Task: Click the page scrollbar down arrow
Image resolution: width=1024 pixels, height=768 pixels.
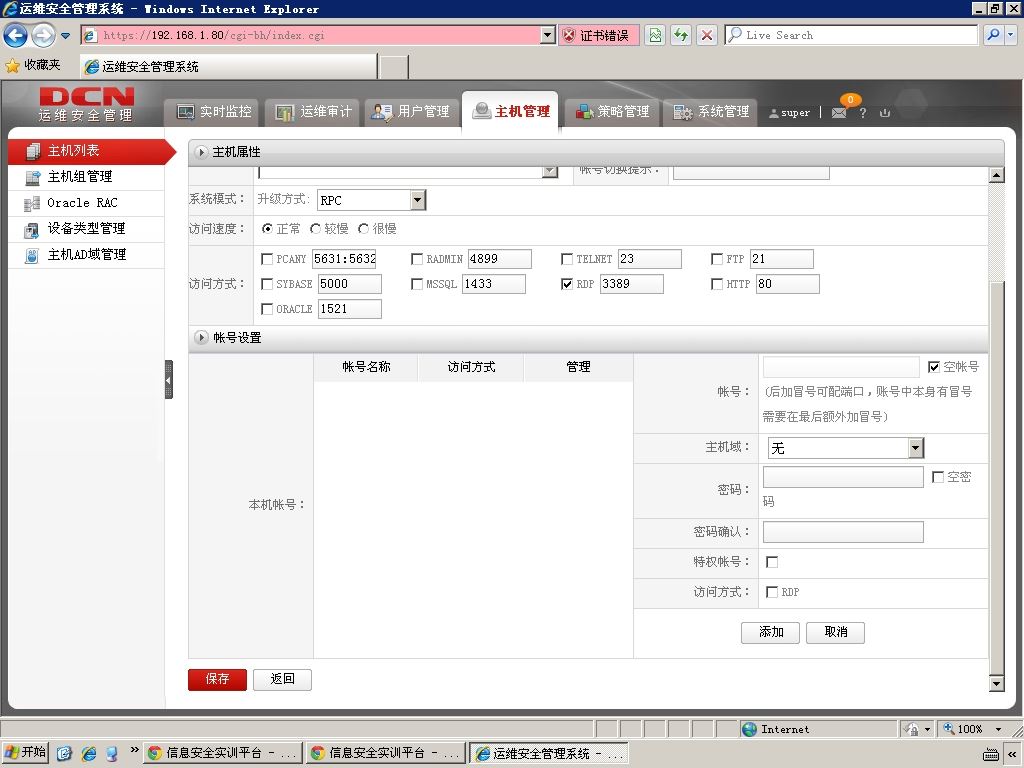Action: pyautogui.click(x=997, y=684)
